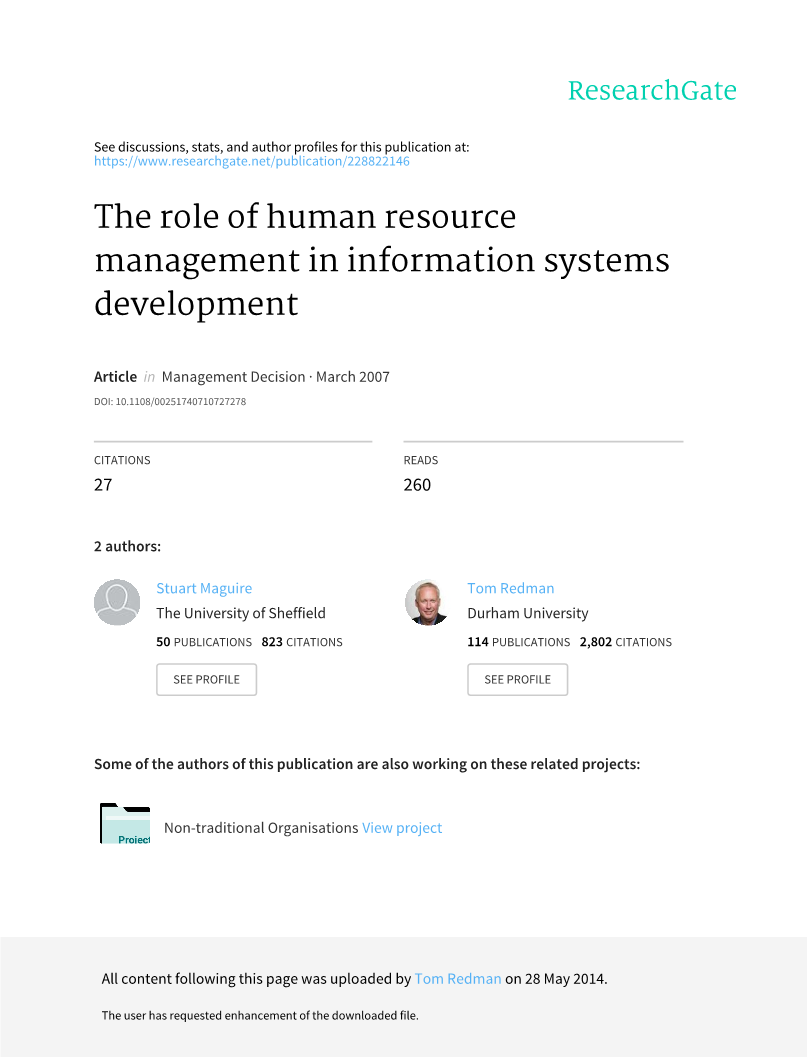Click Stuart Maguire's 50 publications stat
Viewport: 807px width, 1057px height.
204,642
